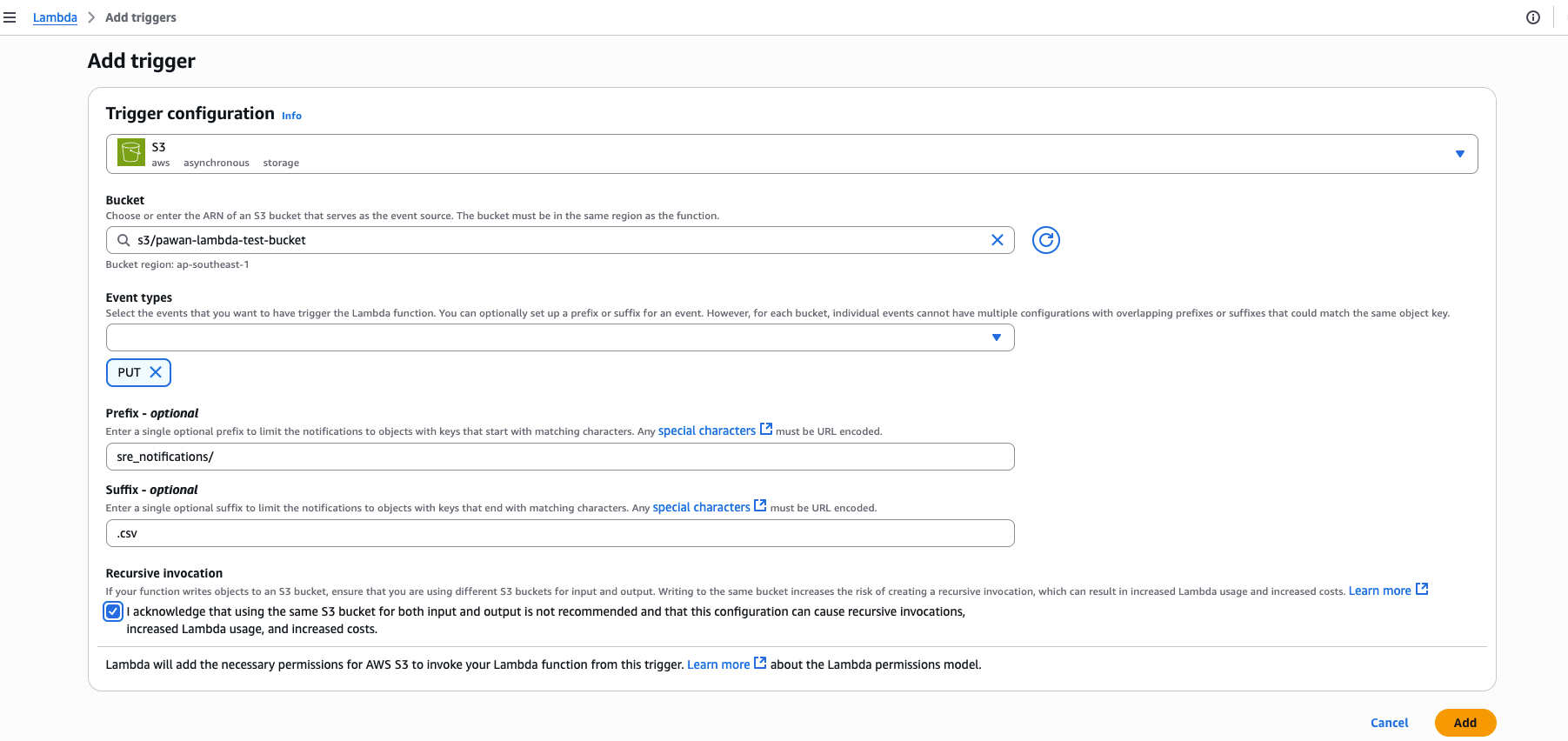
Task: Refresh the bucket list
Action: tap(1046, 240)
